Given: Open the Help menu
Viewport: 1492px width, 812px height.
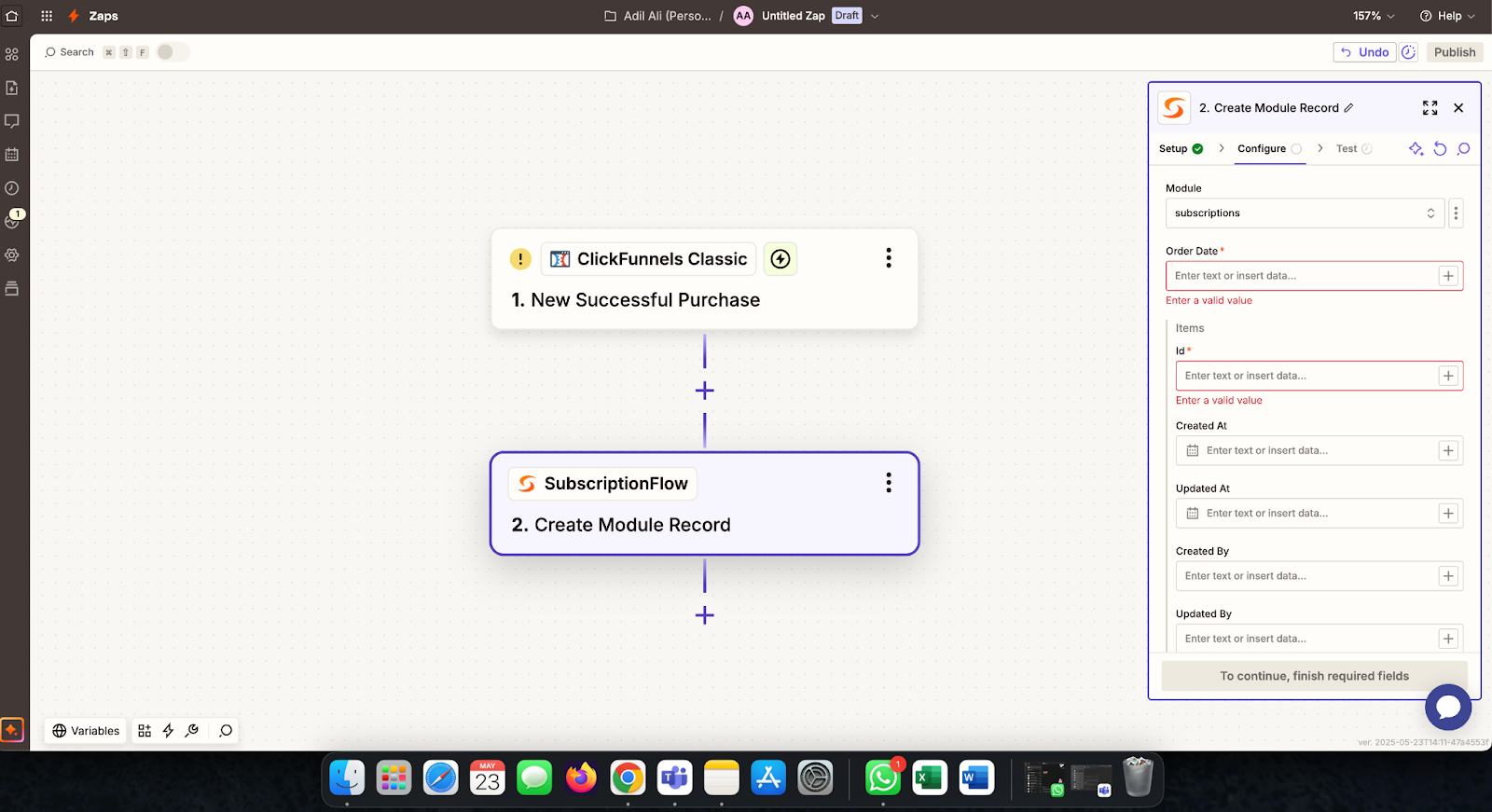Looking at the screenshot, I should coord(1447,16).
